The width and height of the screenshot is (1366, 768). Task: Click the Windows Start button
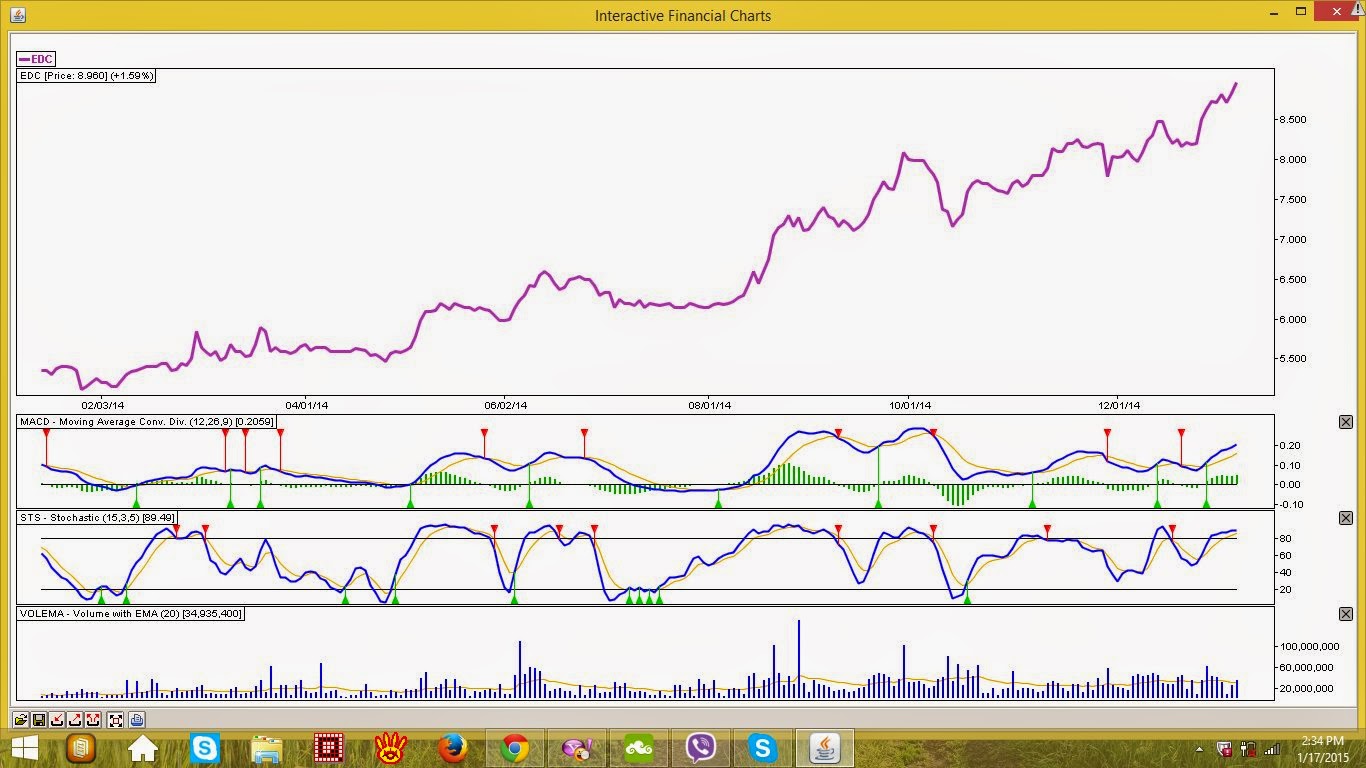[24, 747]
